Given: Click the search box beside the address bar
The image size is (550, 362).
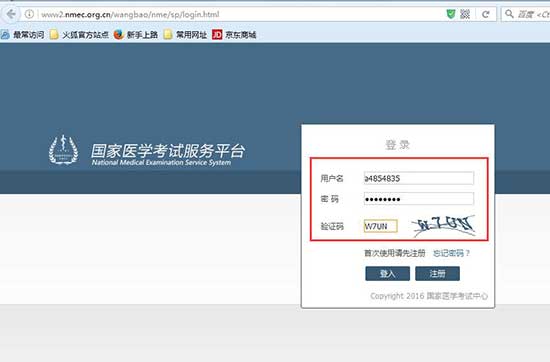Looking at the screenshot, I should pos(526,14).
